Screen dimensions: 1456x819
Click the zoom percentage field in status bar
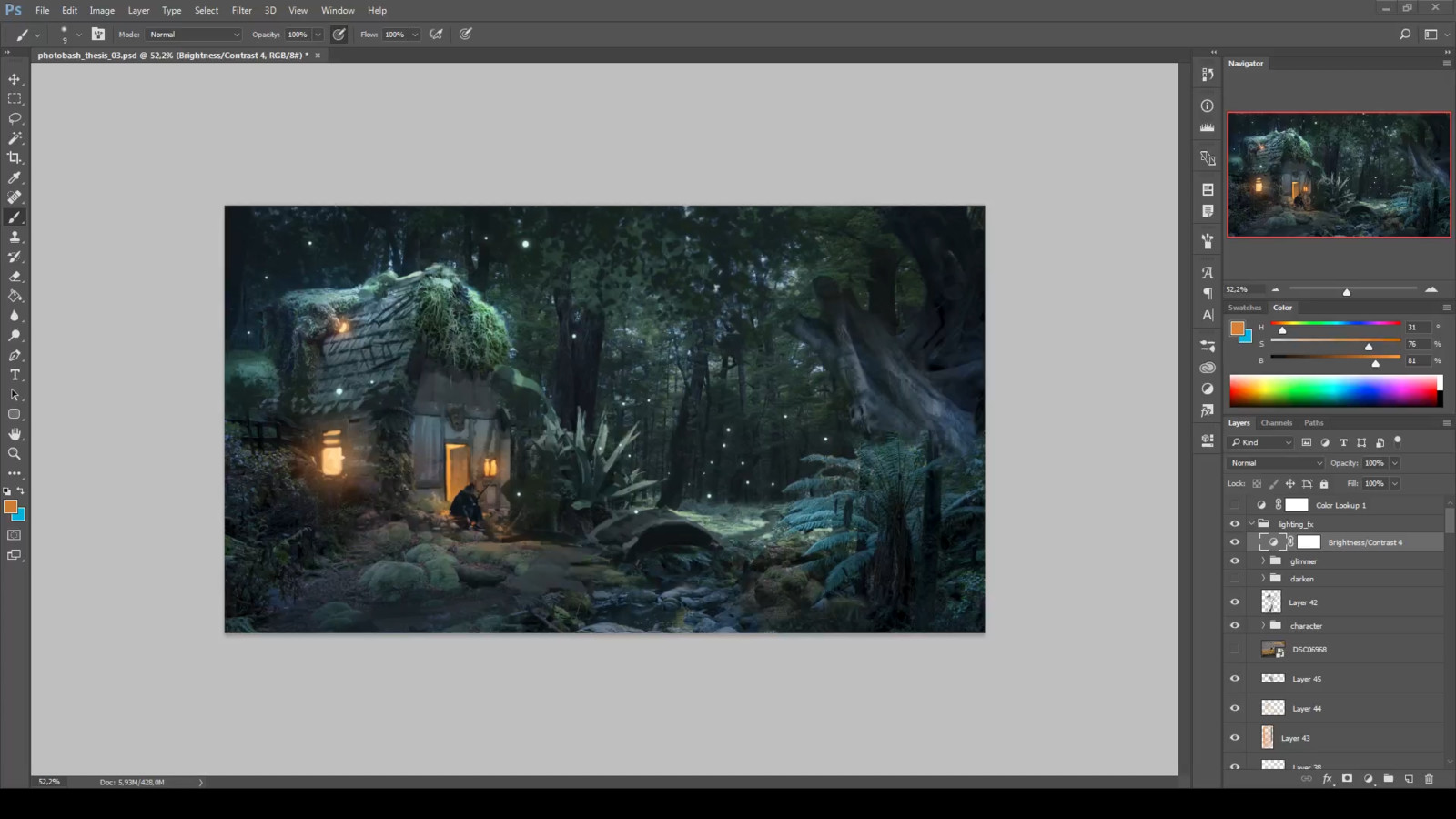coord(50,782)
